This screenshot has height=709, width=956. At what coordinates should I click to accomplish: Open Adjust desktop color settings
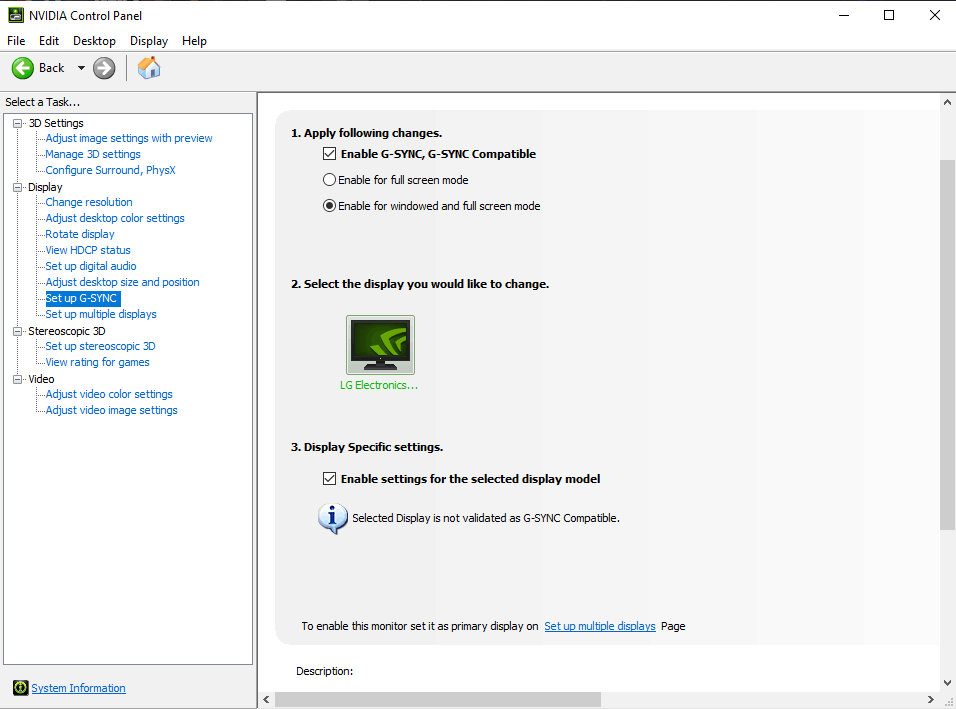click(x=115, y=218)
